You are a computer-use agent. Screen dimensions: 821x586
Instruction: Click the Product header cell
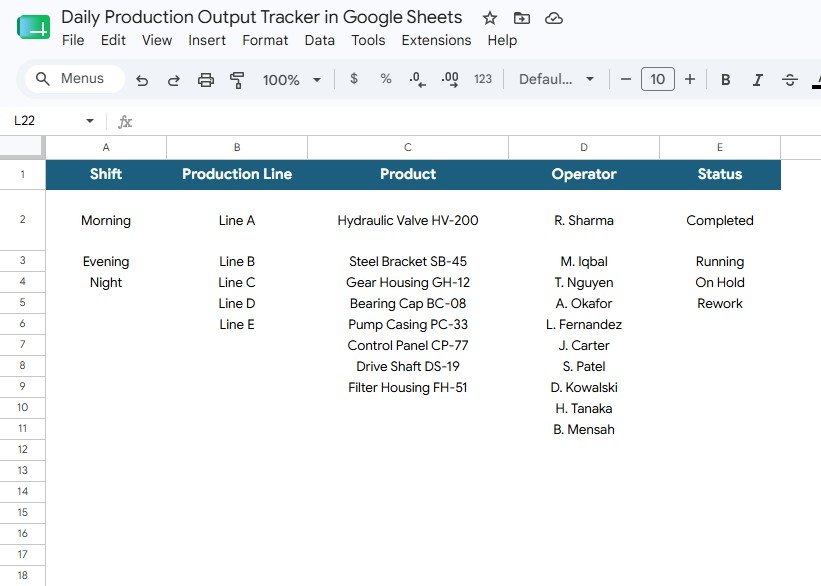pyautogui.click(x=408, y=174)
